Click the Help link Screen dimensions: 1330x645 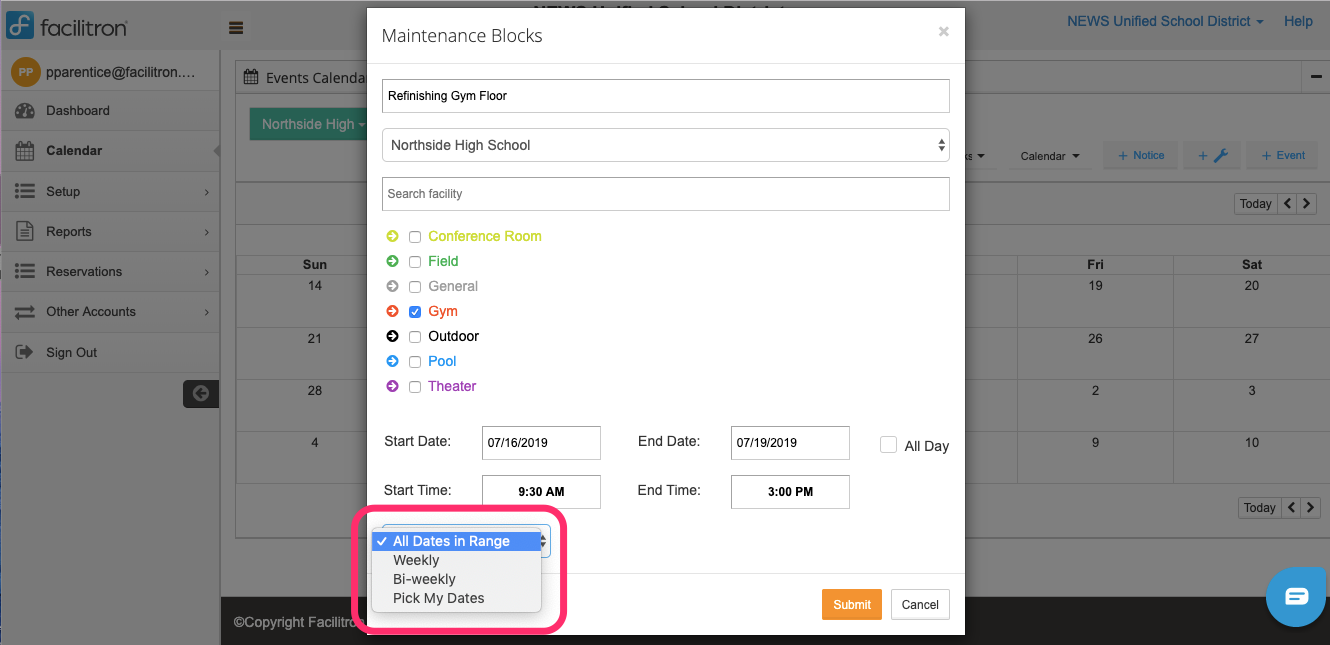click(x=1297, y=21)
